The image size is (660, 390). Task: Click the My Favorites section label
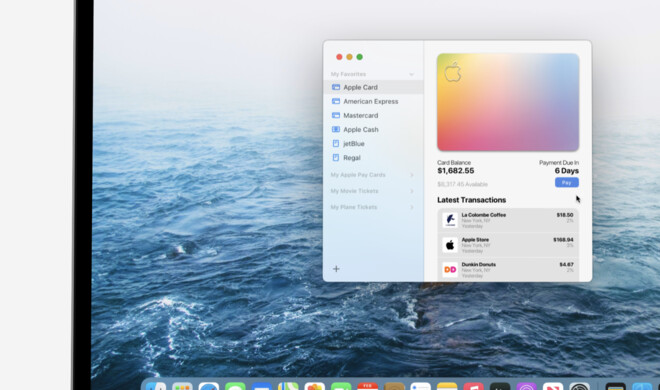tap(348, 74)
